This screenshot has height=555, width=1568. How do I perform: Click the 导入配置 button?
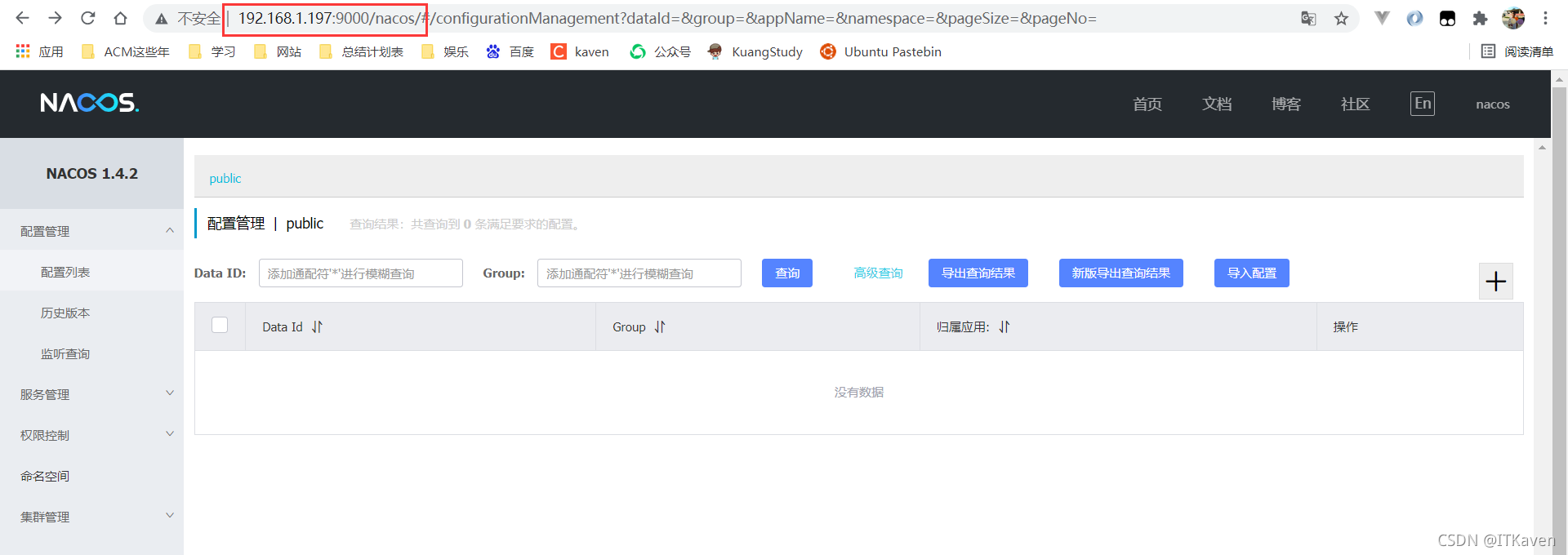[1252, 273]
